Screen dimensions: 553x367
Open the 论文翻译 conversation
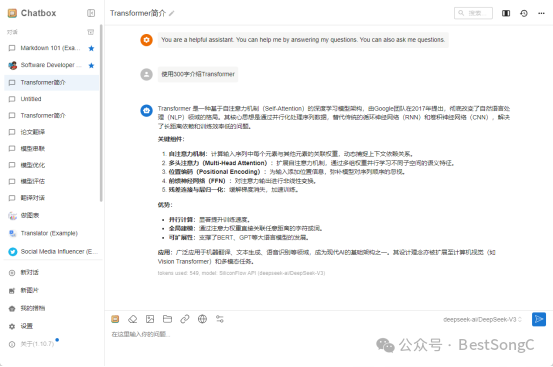click(x=51, y=132)
